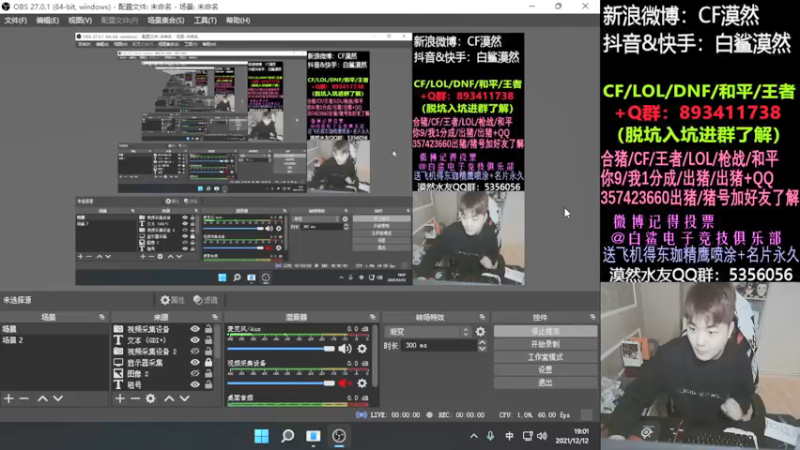This screenshot has height=450, width=800.
Task: Lock the 视频采集设备 source
Action: (x=209, y=329)
